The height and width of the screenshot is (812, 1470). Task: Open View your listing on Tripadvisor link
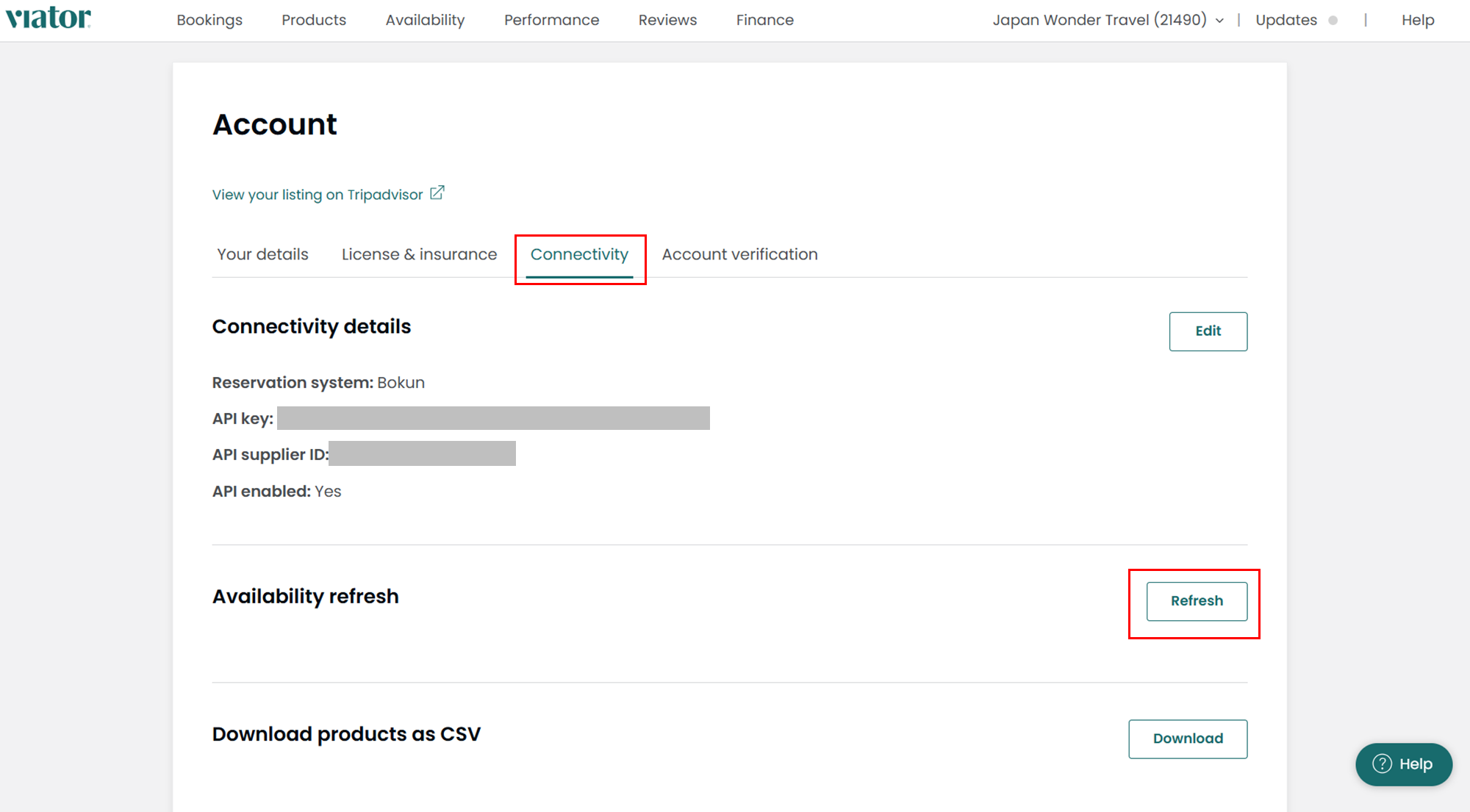318,195
